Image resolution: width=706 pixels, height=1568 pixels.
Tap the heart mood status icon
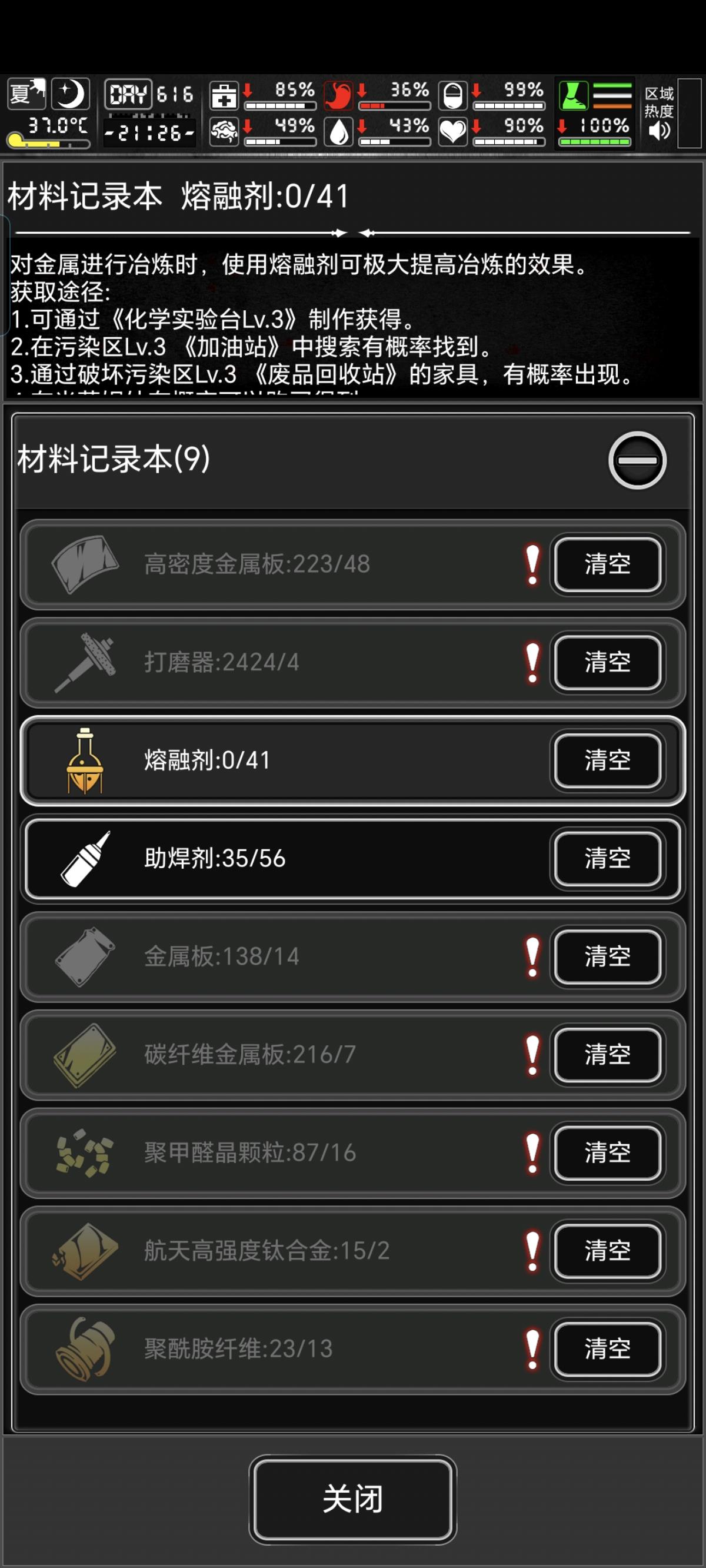click(453, 131)
